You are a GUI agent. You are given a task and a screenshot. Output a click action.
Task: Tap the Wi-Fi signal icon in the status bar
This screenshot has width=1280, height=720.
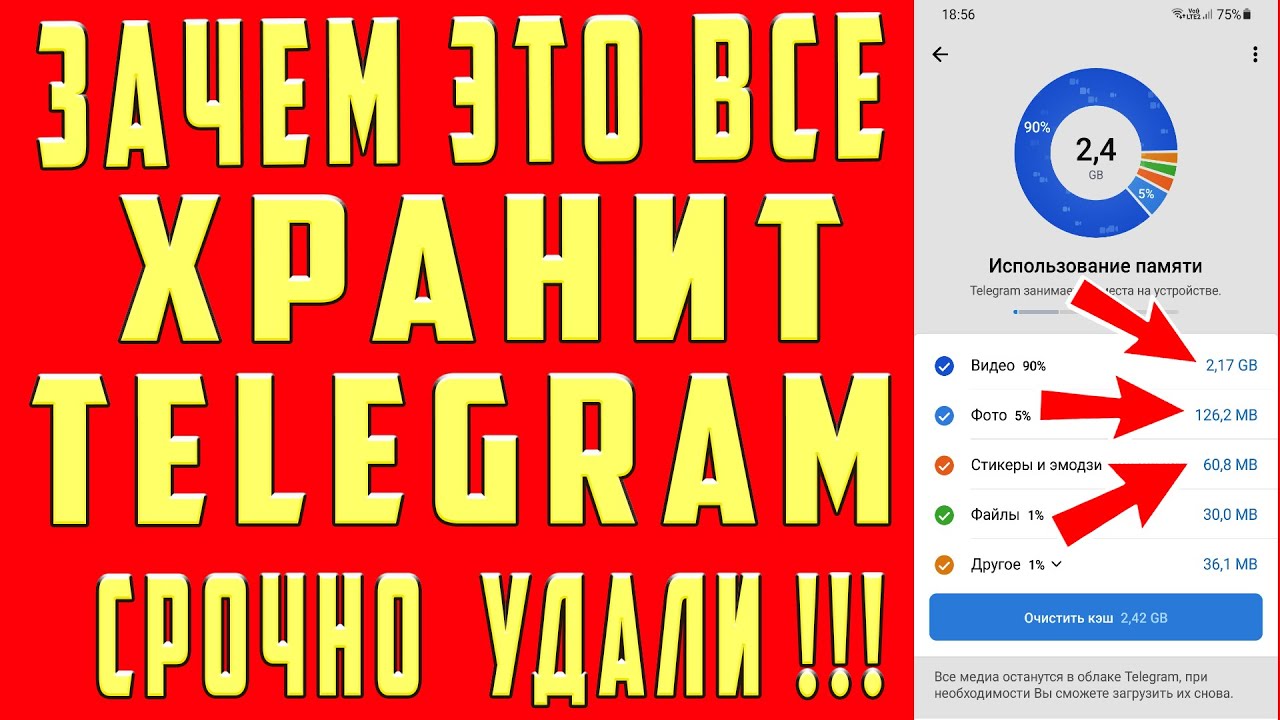[1178, 15]
